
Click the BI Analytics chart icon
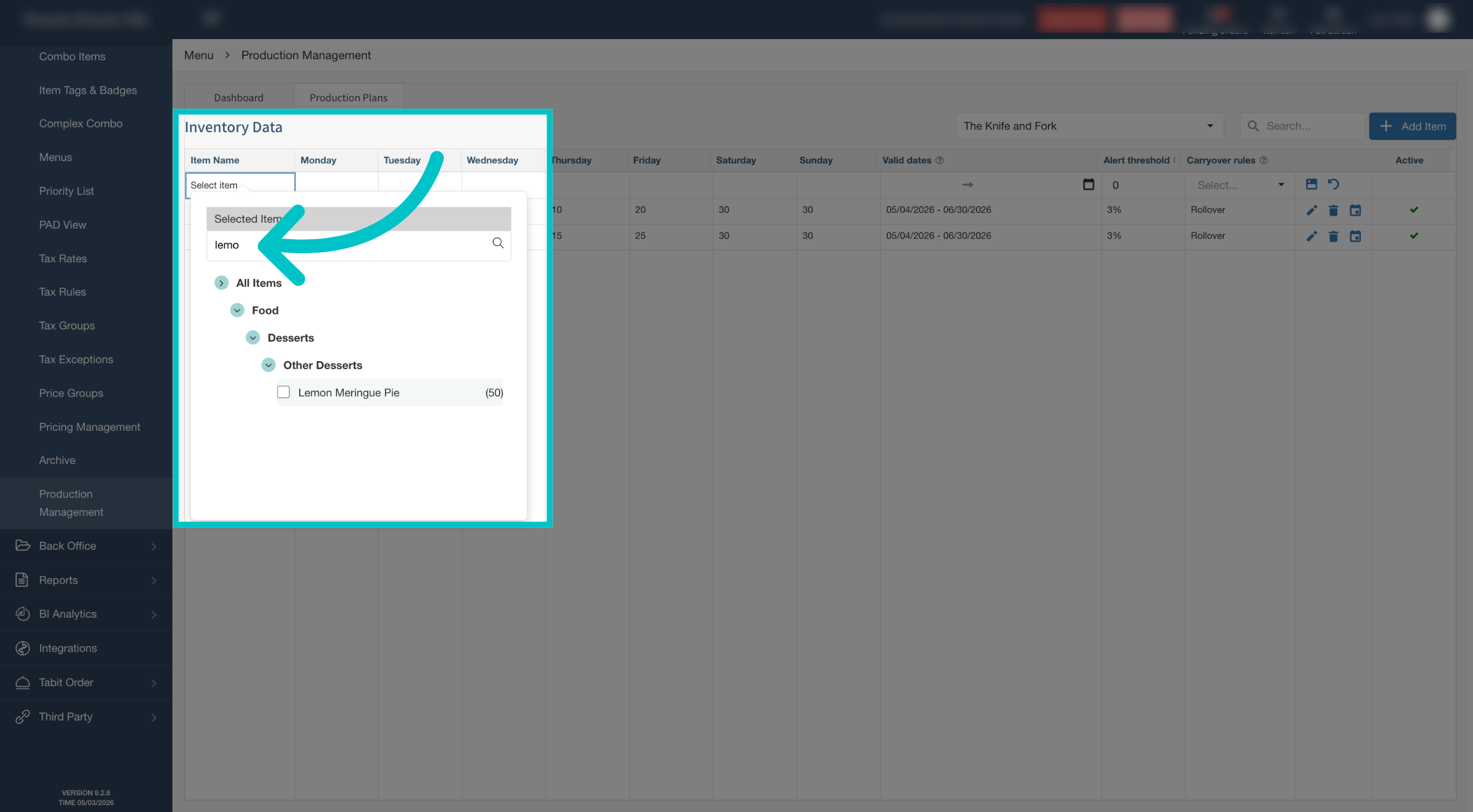pos(22,614)
